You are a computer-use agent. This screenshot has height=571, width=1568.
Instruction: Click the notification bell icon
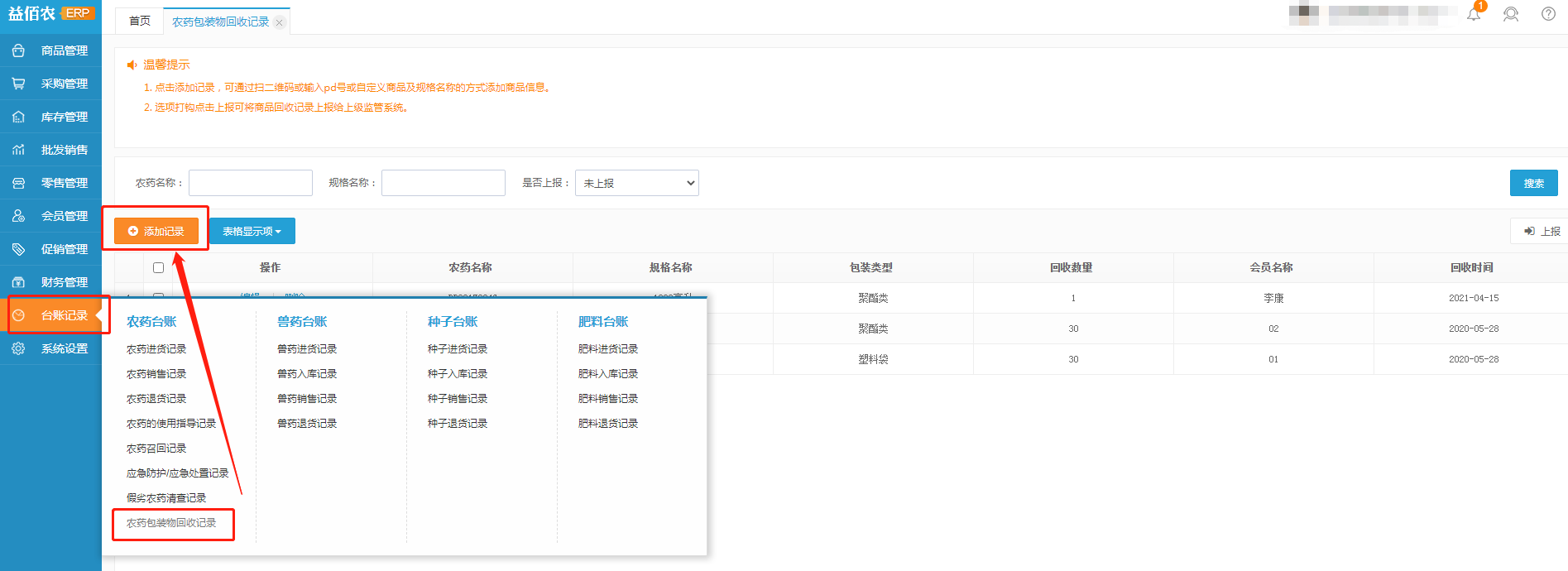[x=1474, y=14]
